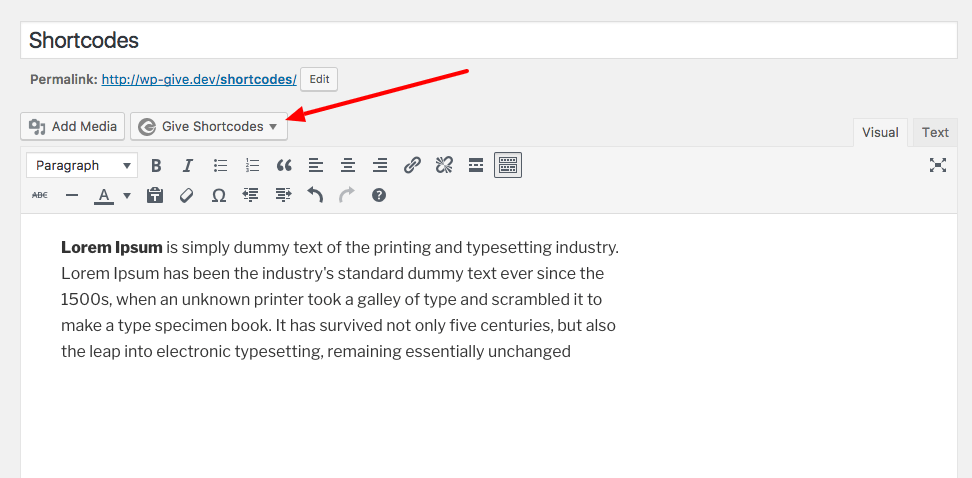Insert a horizontal line
Viewport: 972px width, 478px height.
[72, 195]
